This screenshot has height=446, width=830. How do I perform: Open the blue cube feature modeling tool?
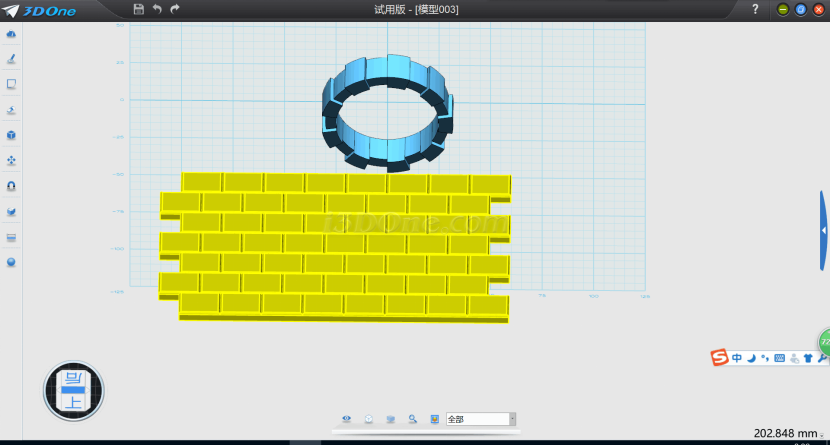point(11,135)
